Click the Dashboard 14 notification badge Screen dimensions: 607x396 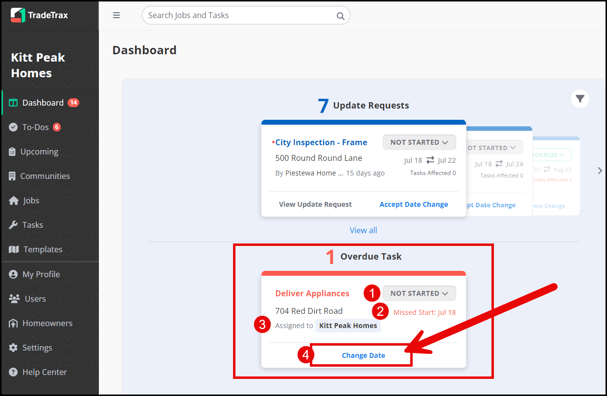(x=73, y=103)
